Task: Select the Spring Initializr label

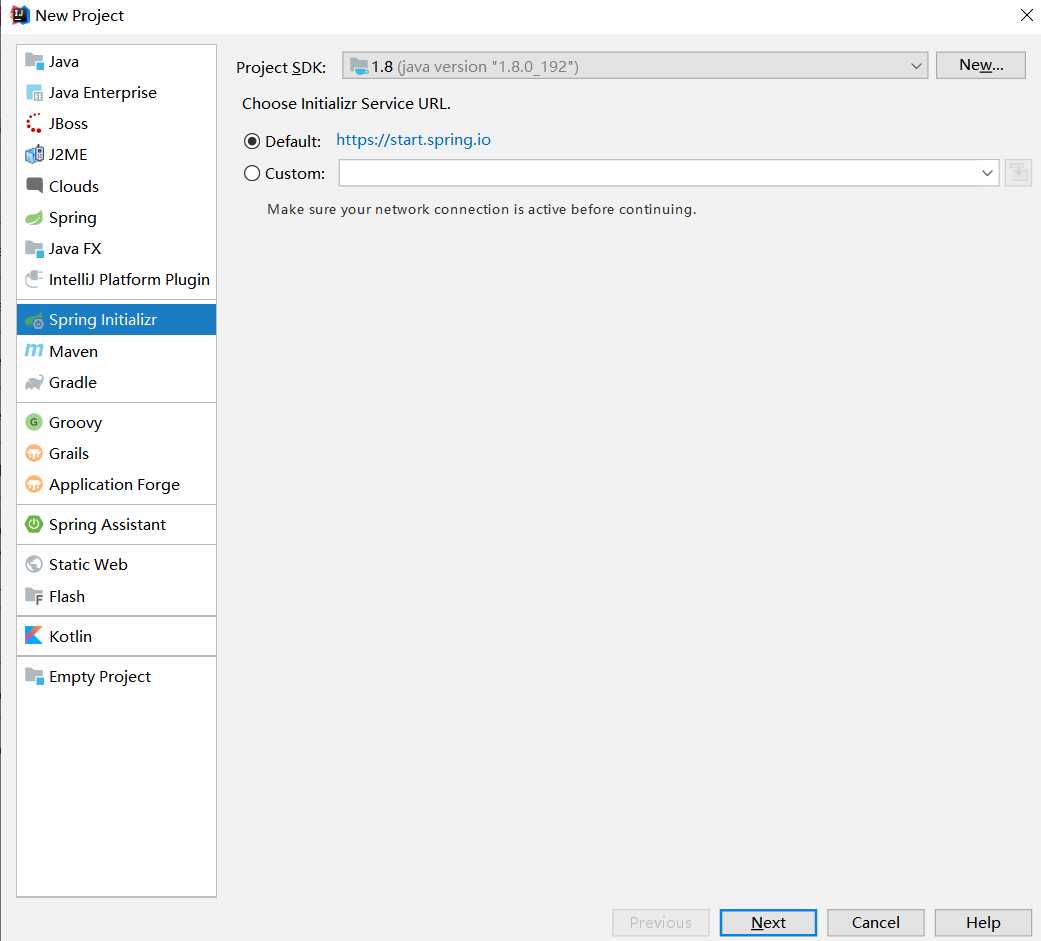Action: 103,320
